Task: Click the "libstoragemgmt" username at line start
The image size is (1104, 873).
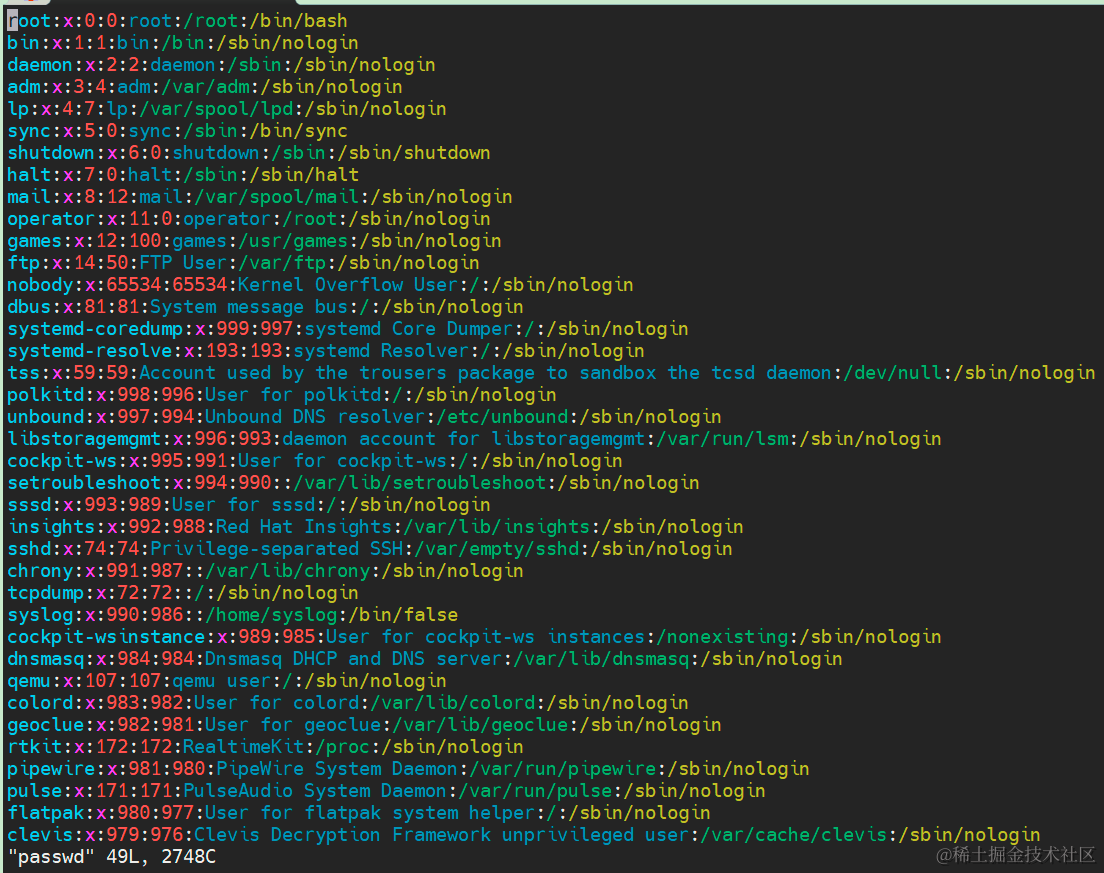Action: pyautogui.click(x=84, y=439)
